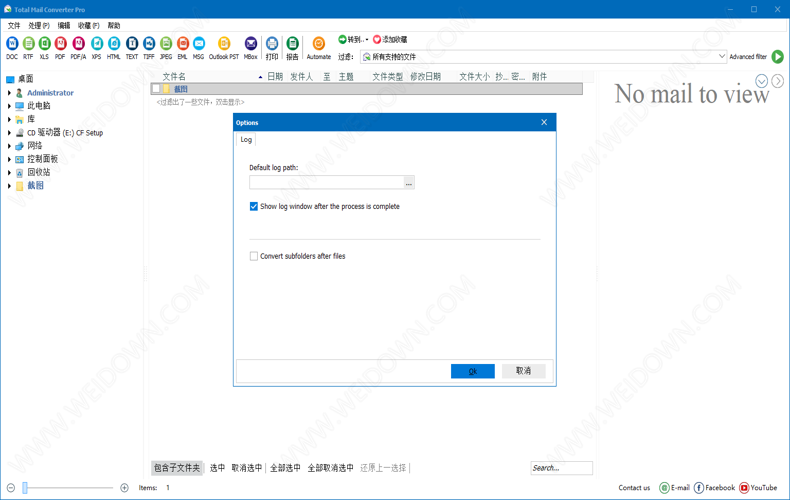Close the Options dialog
Image resolution: width=790 pixels, height=500 pixels.
pos(544,122)
